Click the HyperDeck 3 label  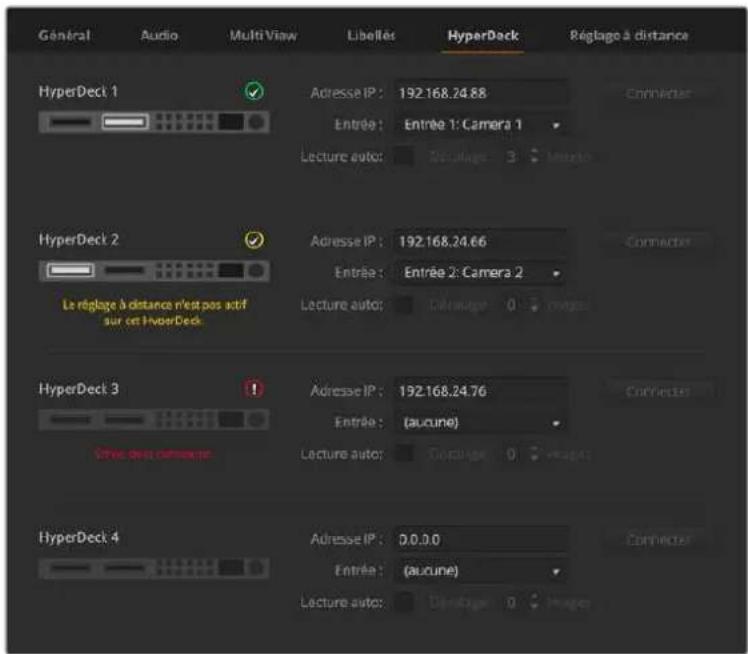click(x=78, y=389)
